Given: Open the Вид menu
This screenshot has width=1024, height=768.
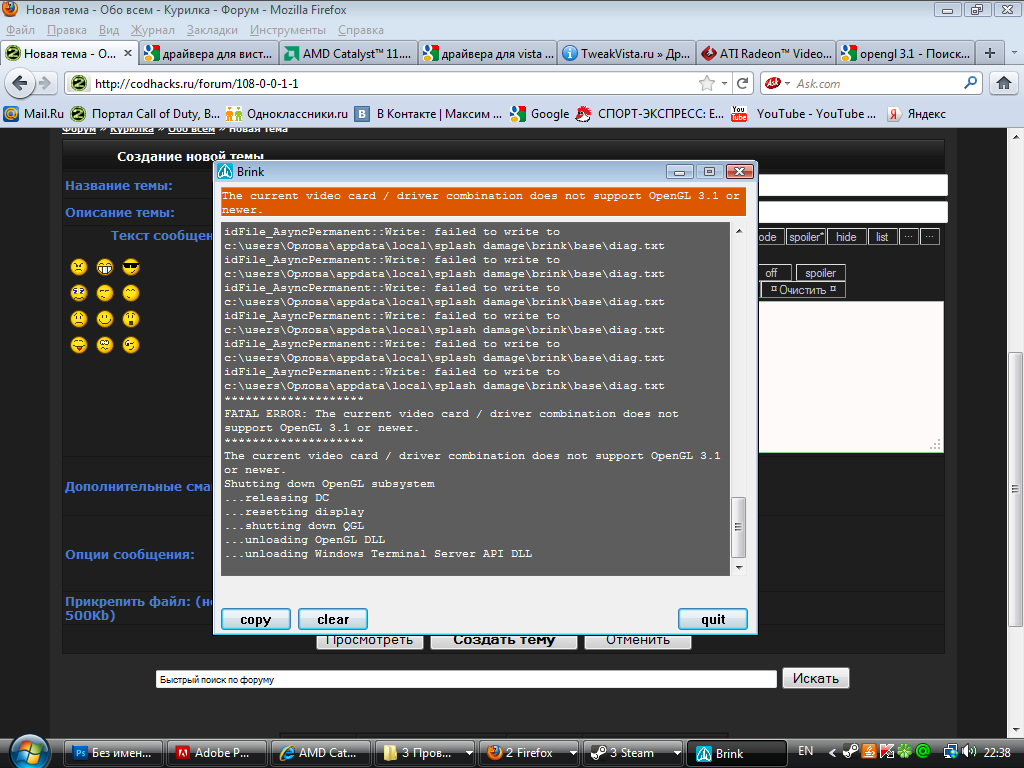Looking at the screenshot, I should tap(109, 30).
